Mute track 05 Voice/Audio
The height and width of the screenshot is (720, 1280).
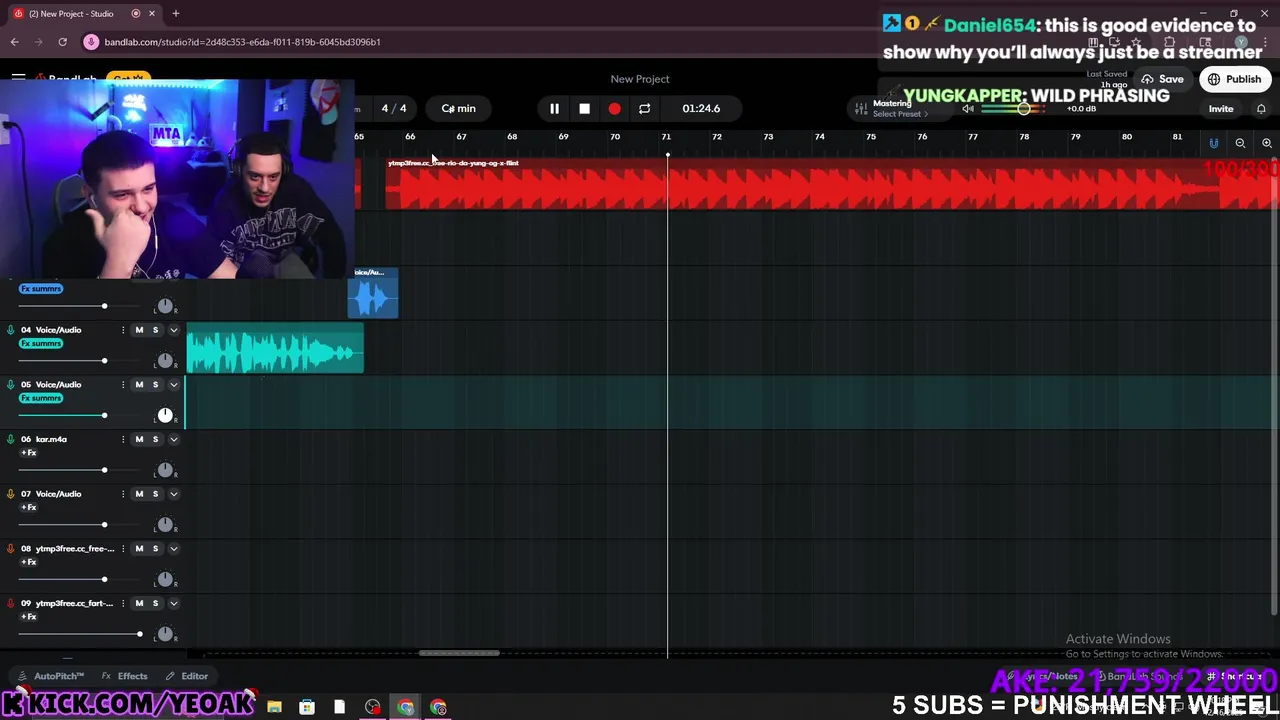click(x=139, y=385)
